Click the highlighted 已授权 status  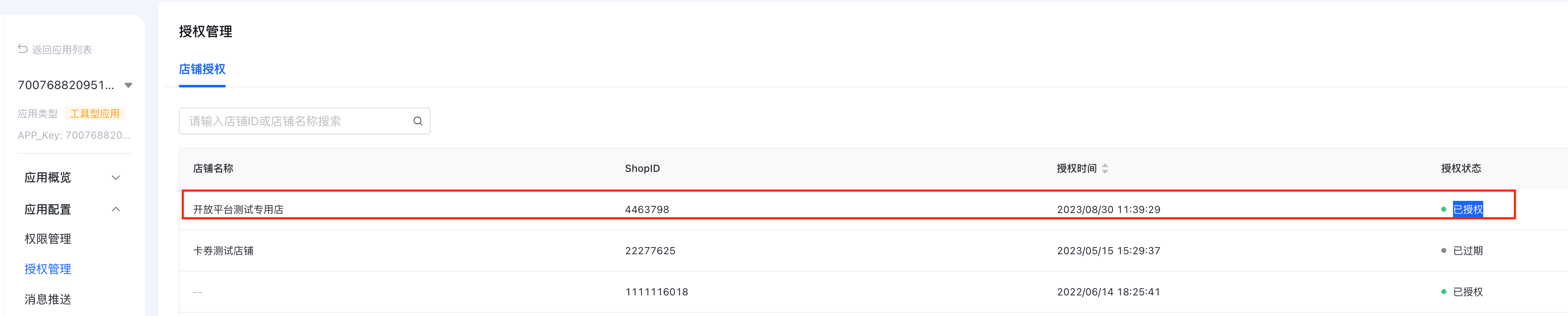coord(1468,209)
